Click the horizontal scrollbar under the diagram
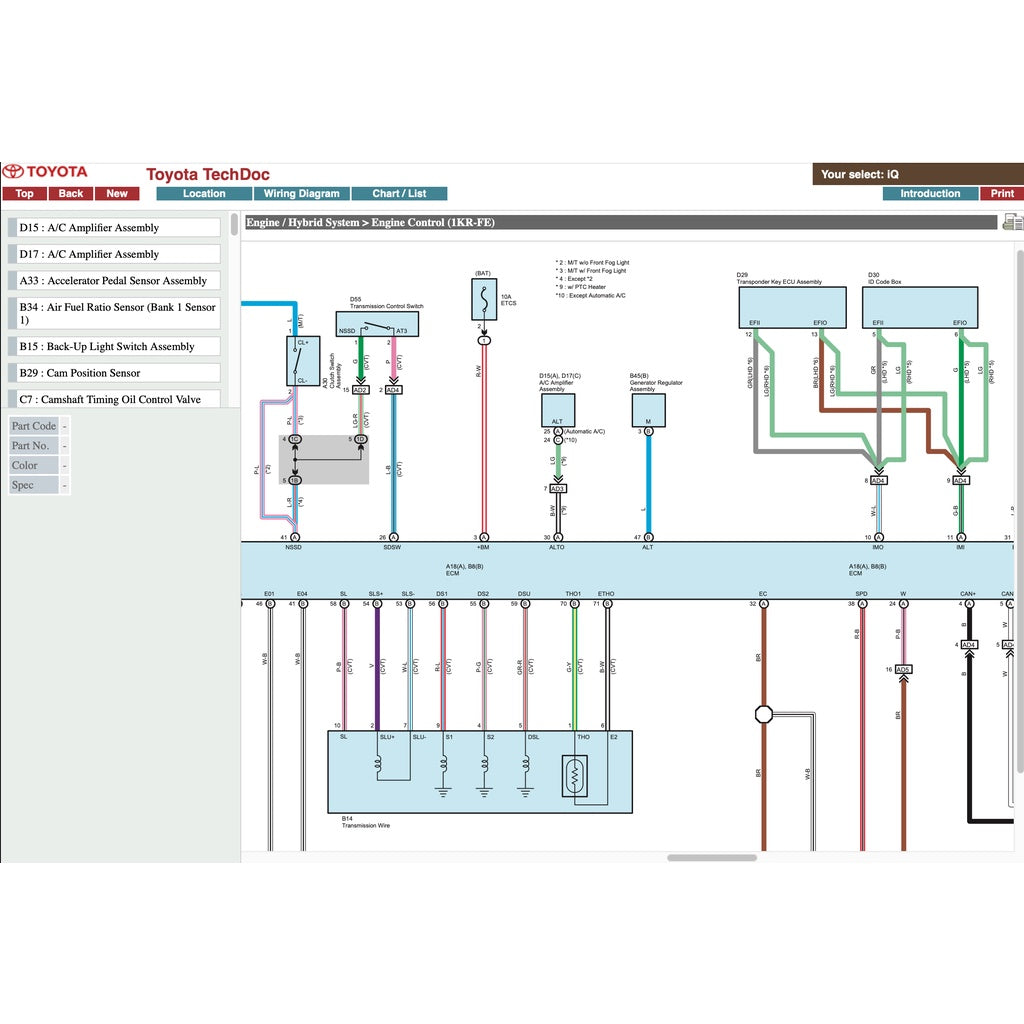1024x1024 pixels. tap(712, 857)
